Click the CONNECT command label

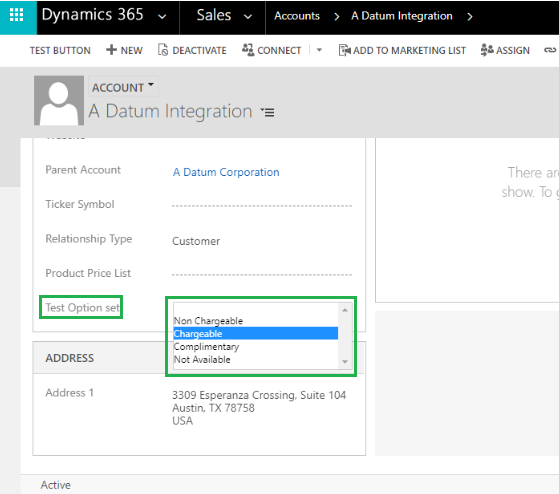(279, 51)
